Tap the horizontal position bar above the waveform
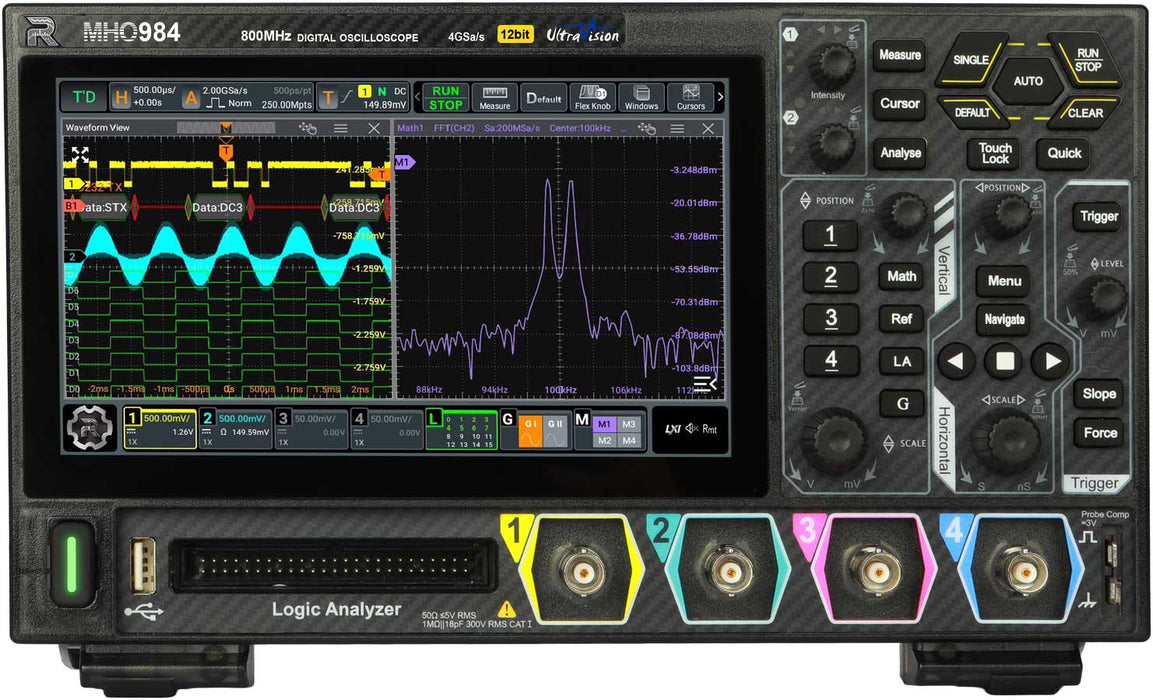The width and height of the screenshot is (1153, 700). [x=226, y=129]
